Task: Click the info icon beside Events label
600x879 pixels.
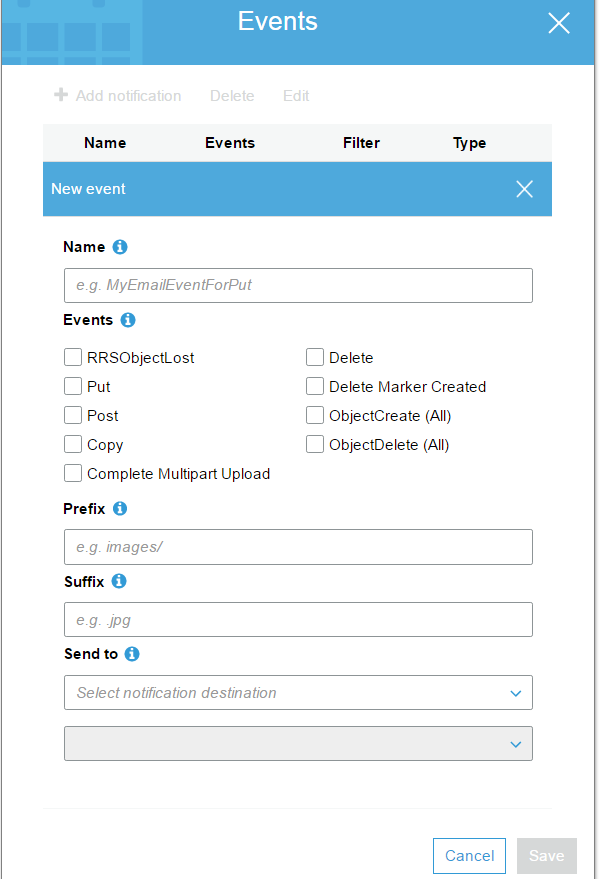Action: coord(128,320)
